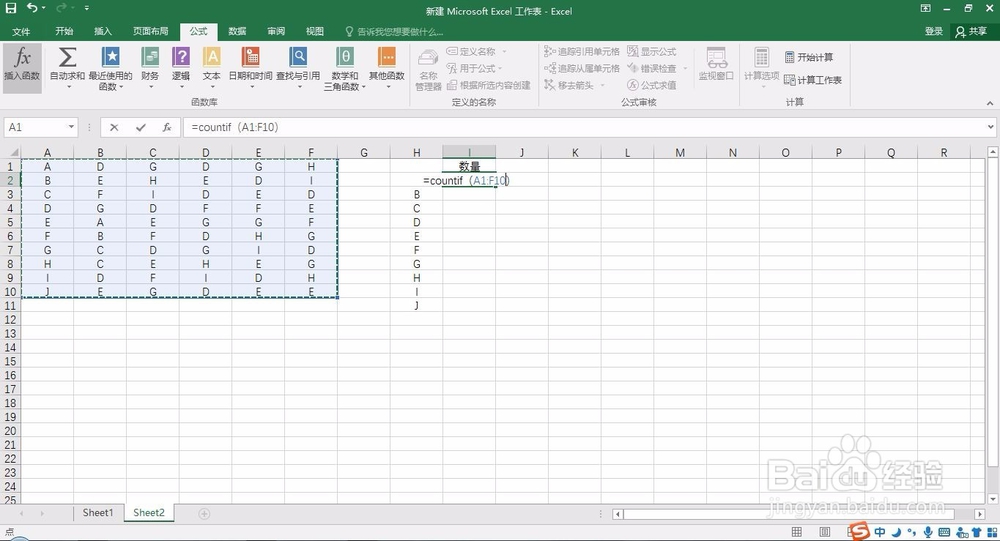
Task: Click the fx icon beside formula bar
Action: point(166,127)
